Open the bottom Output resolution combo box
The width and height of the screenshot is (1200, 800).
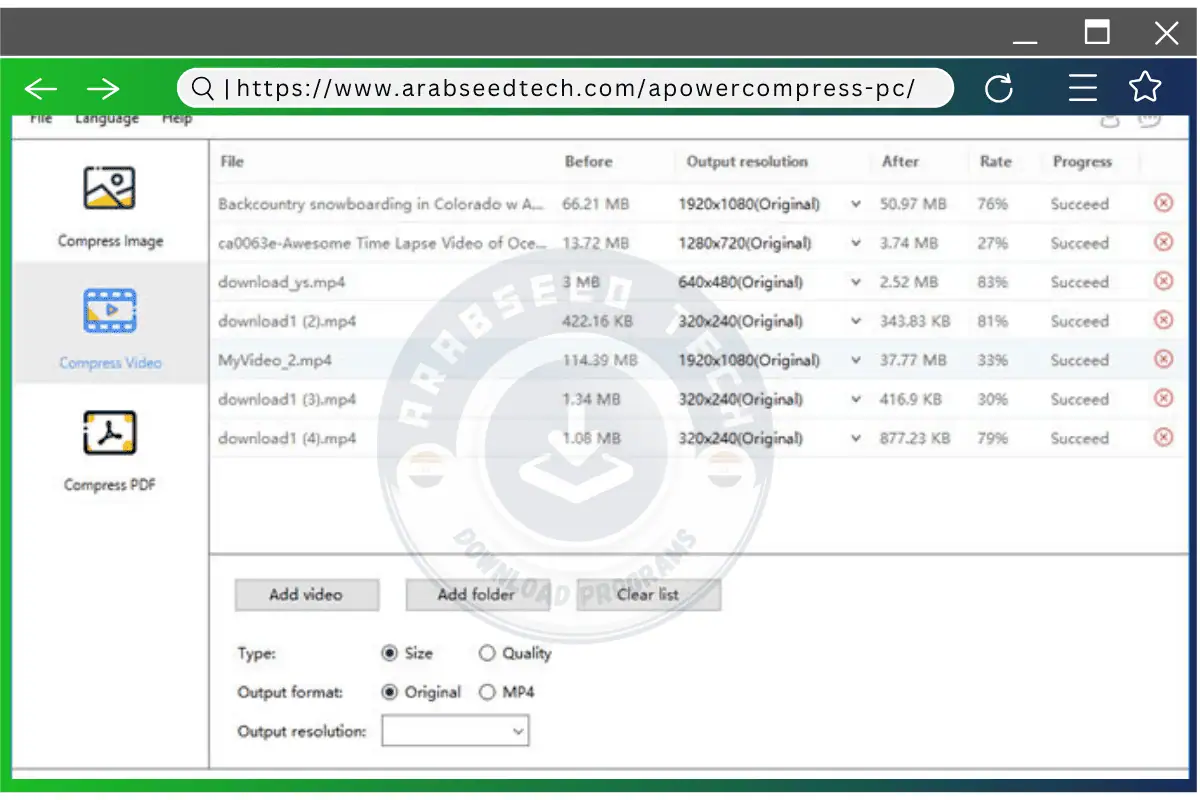tap(455, 731)
